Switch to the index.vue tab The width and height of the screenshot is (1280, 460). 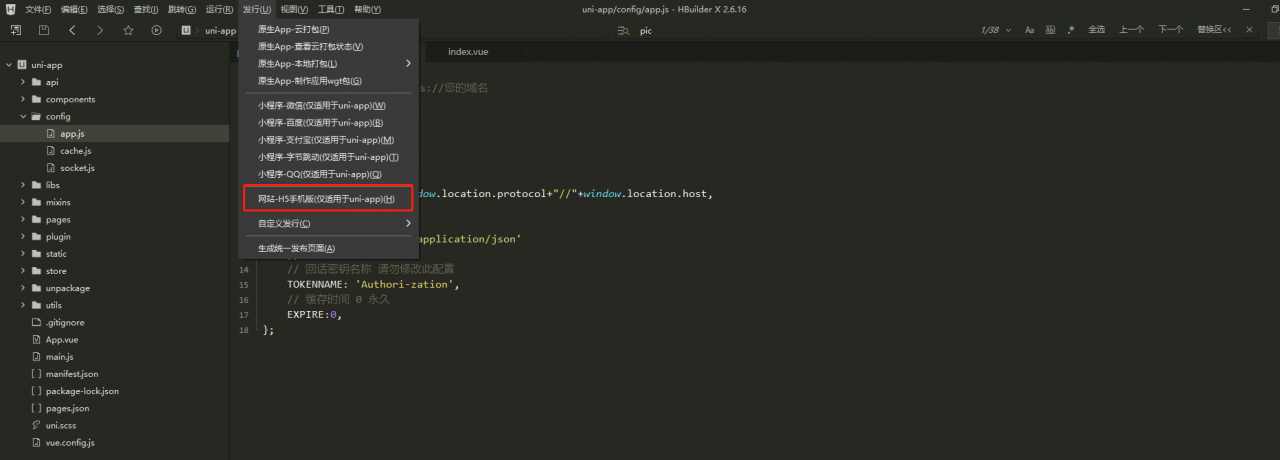click(x=468, y=51)
